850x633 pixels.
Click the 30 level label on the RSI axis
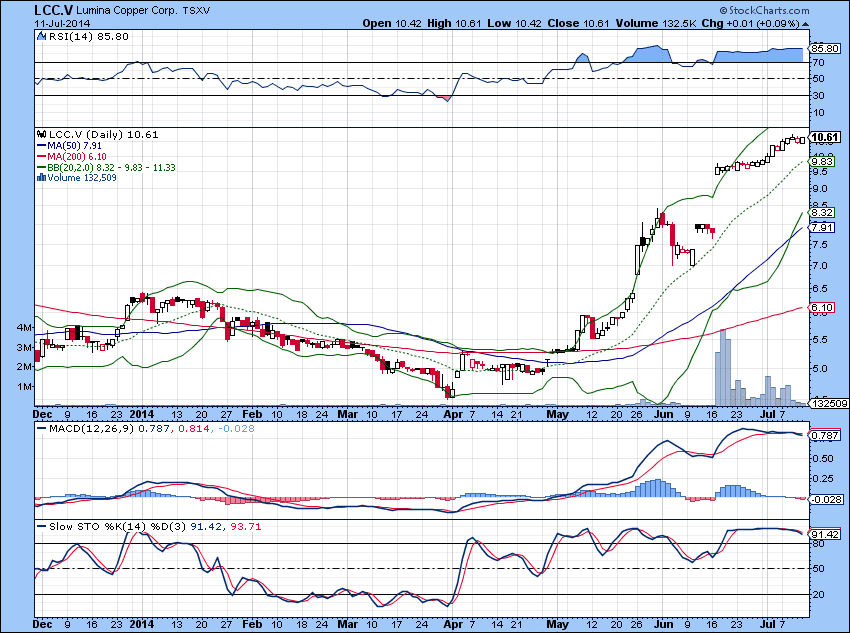[819, 95]
